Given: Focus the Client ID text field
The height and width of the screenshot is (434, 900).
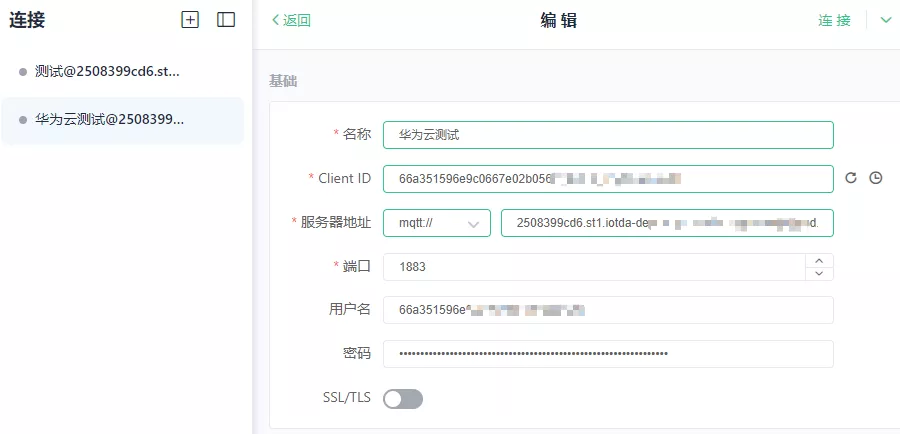Looking at the screenshot, I should click(x=607, y=178).
